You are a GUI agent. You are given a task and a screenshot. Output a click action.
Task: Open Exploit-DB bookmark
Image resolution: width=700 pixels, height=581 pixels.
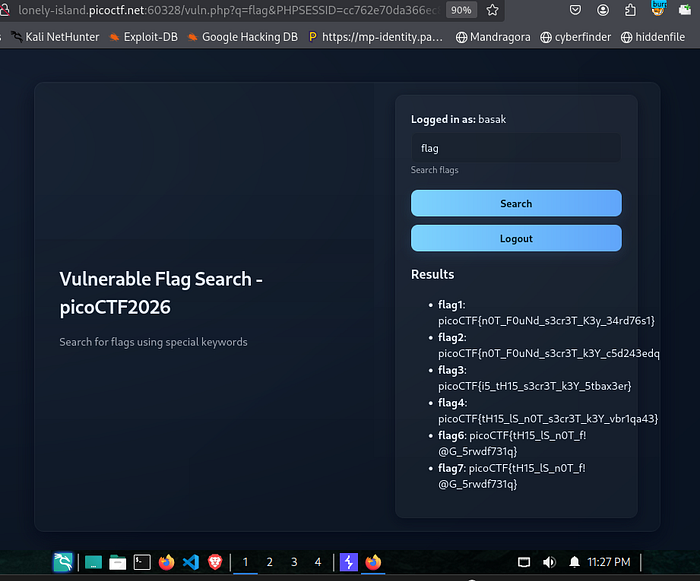[x=143, y=37]
